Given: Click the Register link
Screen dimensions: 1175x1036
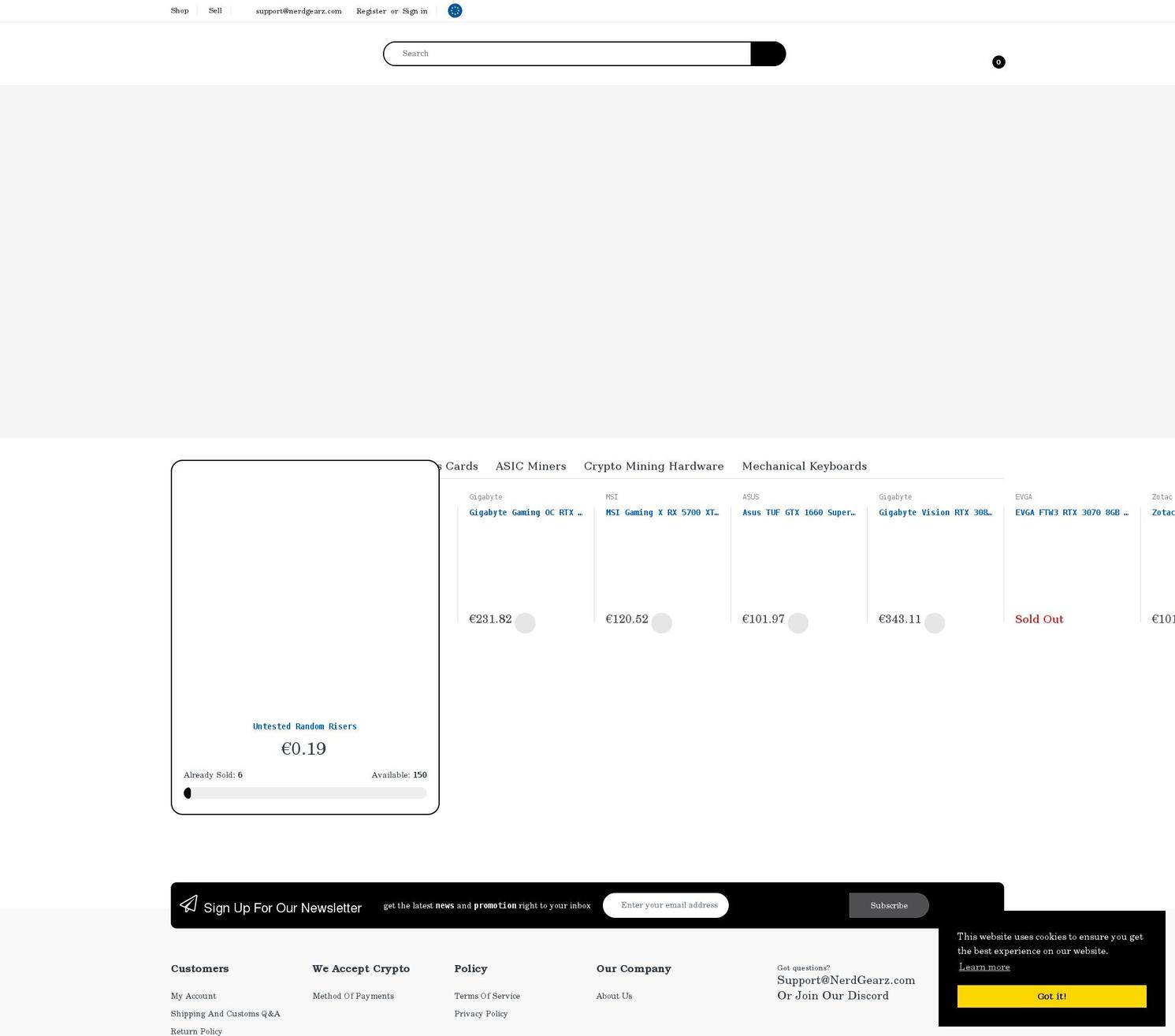Looking at the screenshot, I should 371,11.
